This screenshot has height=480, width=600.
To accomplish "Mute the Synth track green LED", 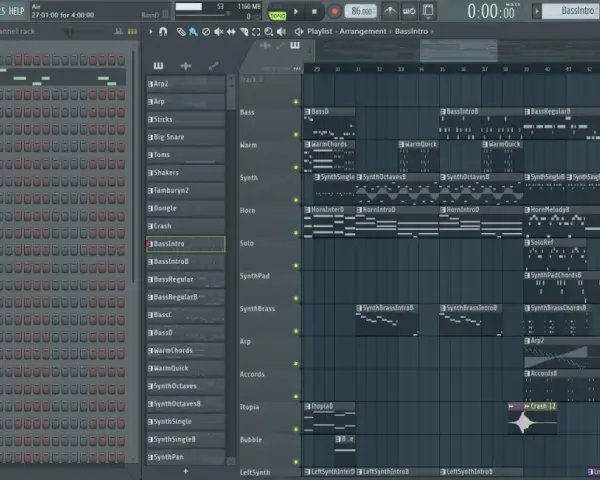I will click(296, 200).
